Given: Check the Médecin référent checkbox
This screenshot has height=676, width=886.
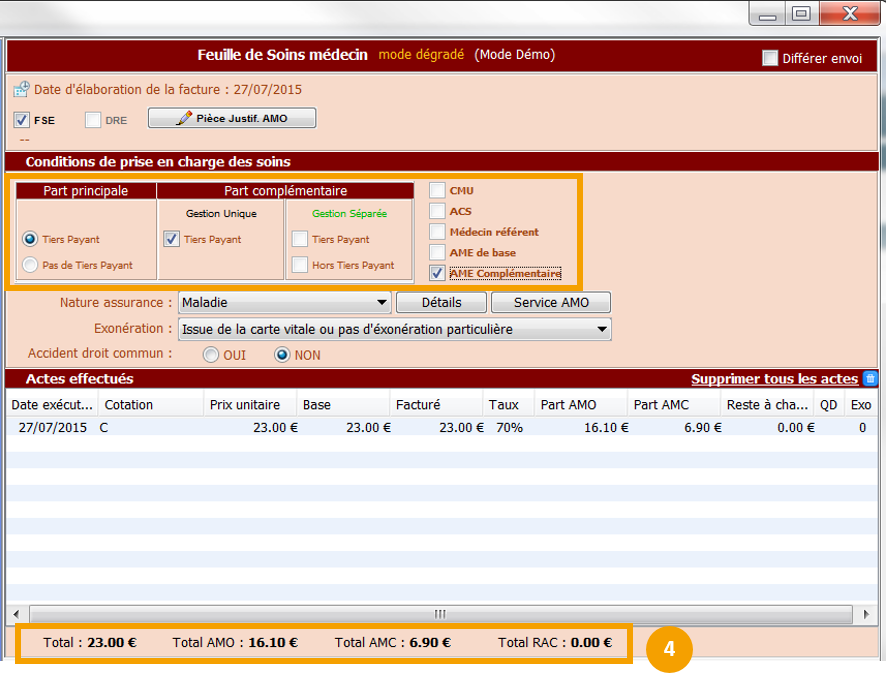Looking at the screenshot, I should click(x=437, y=232).
